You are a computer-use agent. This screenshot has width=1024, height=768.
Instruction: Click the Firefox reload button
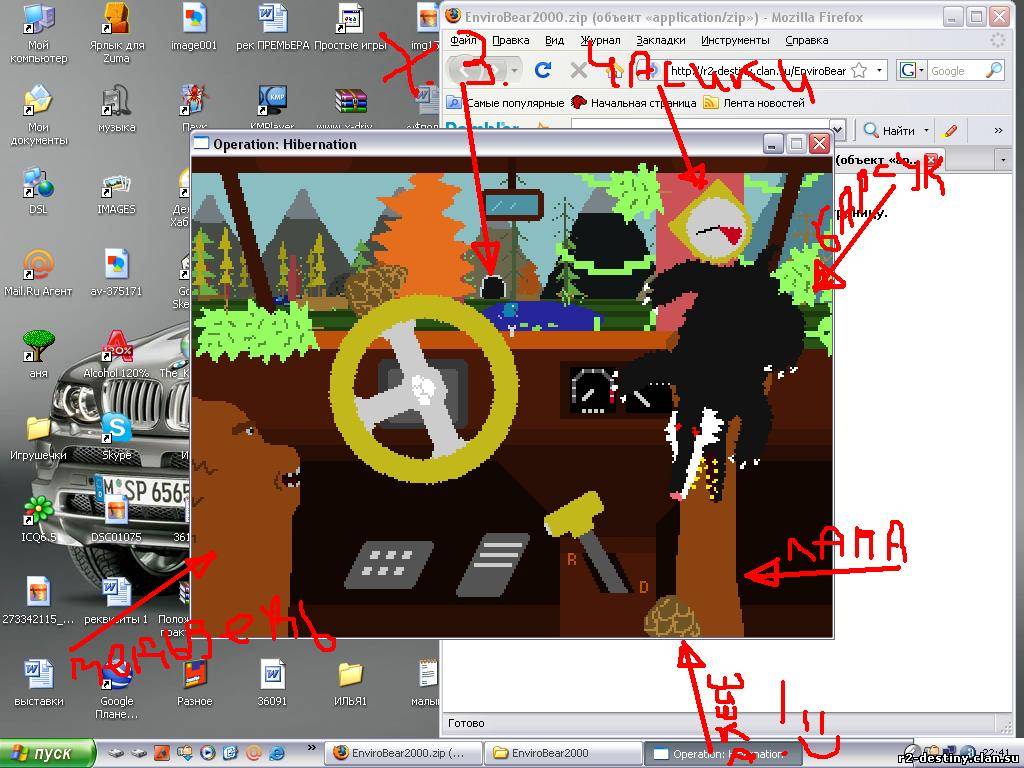pos(543,70)
